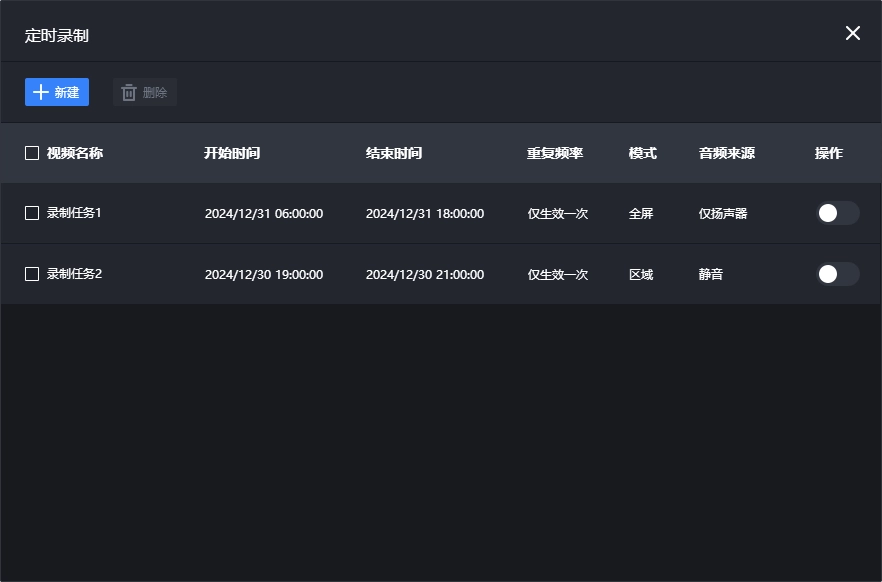The height and width of the screenshot is (582, 882).
Task: Click the 开始时间 column header
Action: point(232,153)
